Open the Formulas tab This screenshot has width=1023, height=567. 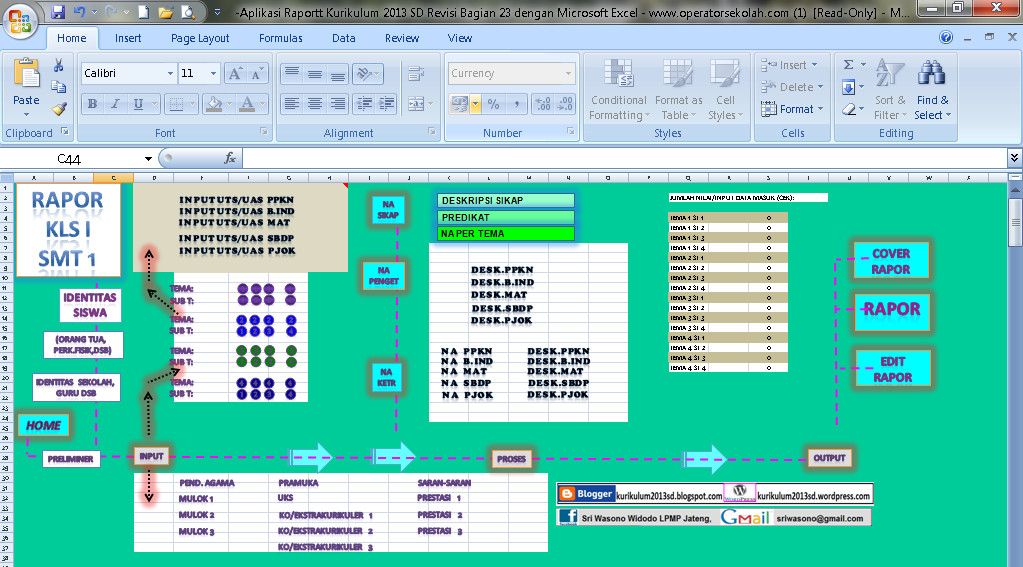pyautogui.click(x=281, y=38)
